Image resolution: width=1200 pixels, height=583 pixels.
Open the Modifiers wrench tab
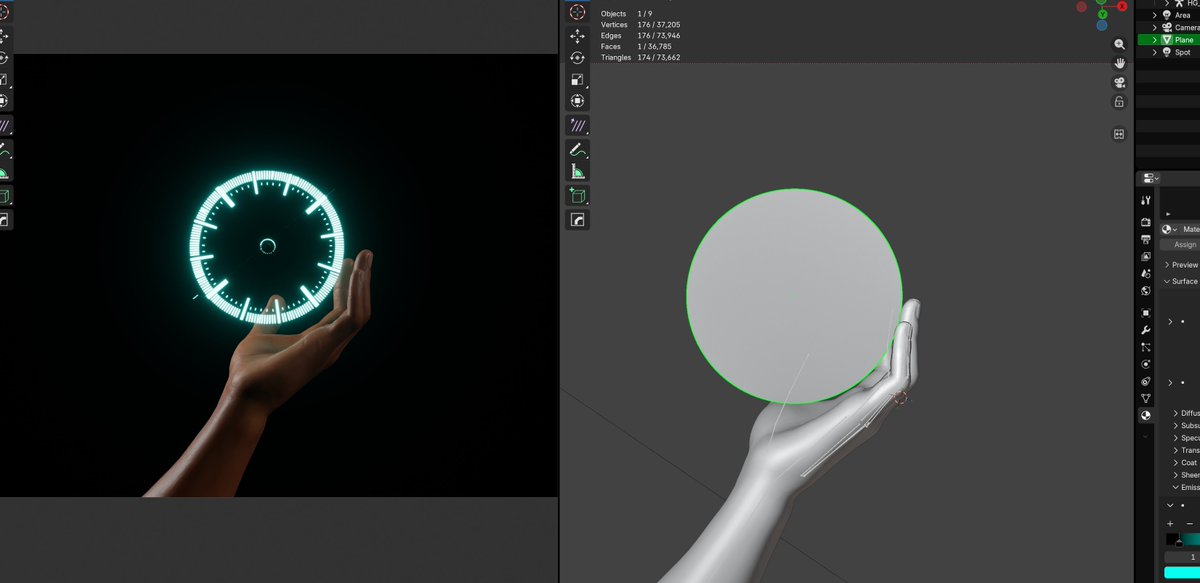pyautogui.click(x=1146, y=330)
